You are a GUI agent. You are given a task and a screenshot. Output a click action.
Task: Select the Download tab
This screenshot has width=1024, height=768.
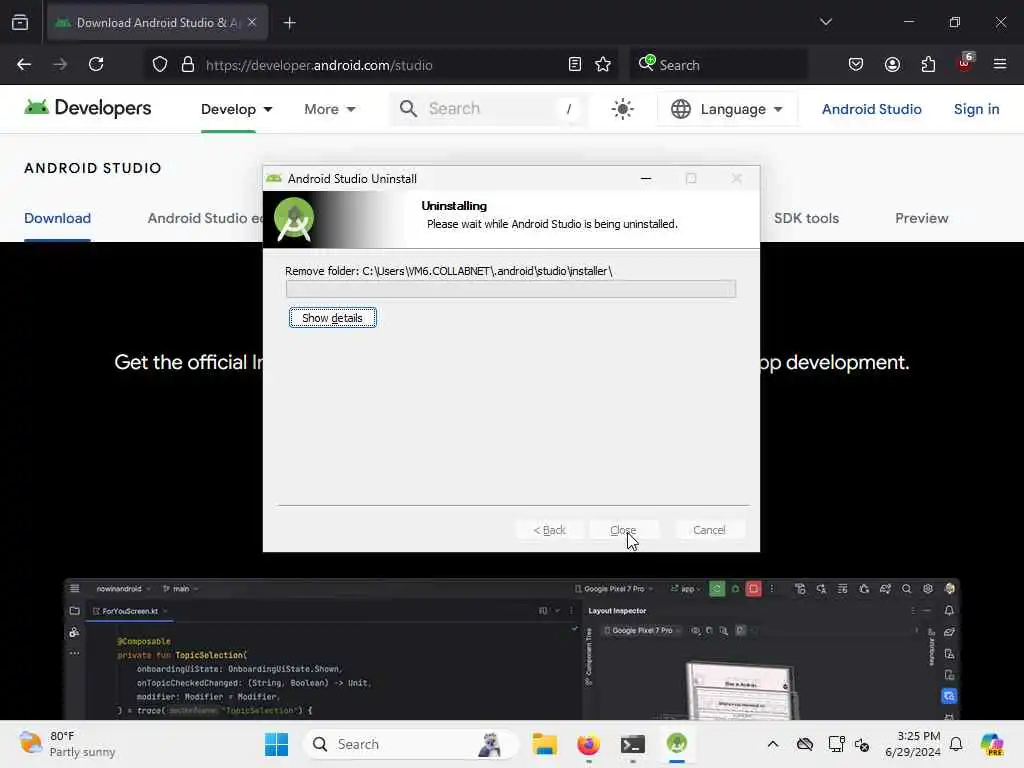pos(57,218)
